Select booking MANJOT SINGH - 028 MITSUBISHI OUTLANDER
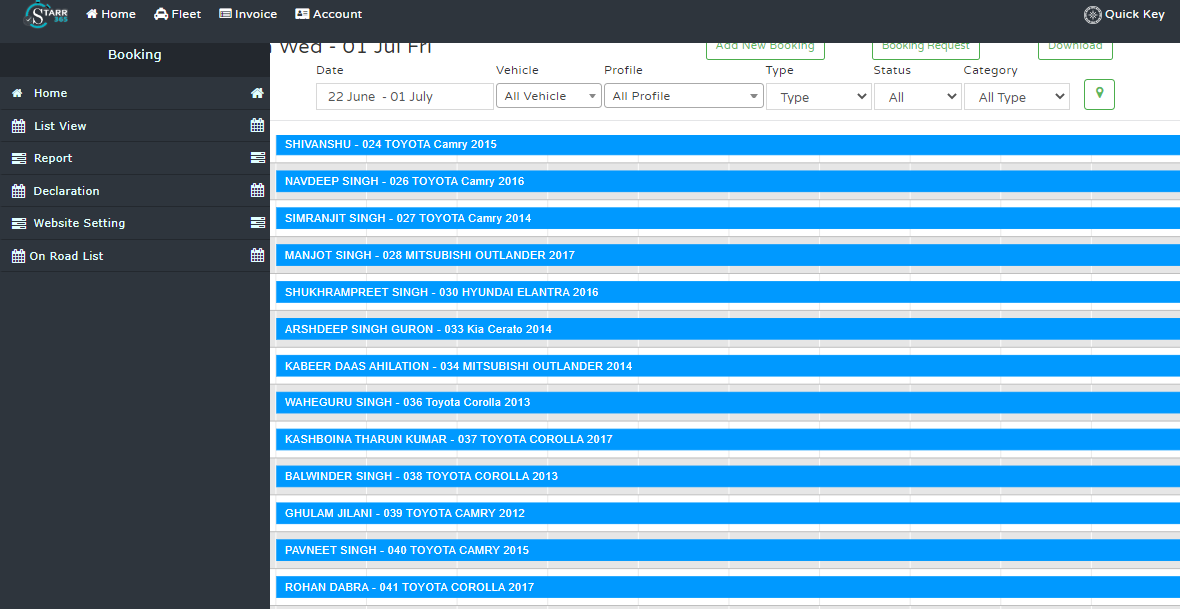The width and height of the screenshot is (1180, 609). coord(728,255)
